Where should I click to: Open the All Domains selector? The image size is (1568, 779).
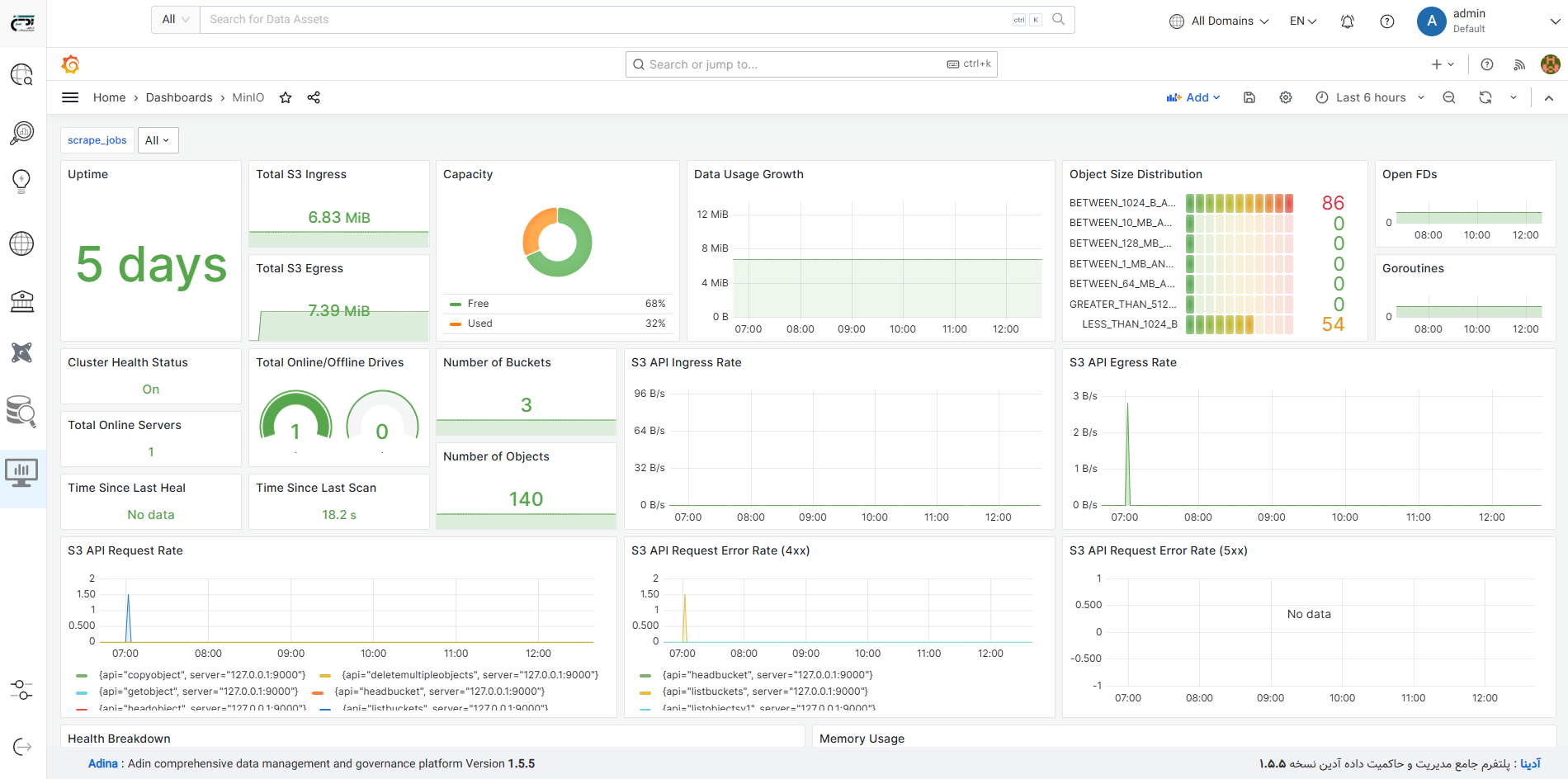click(x=1220, y=21)
